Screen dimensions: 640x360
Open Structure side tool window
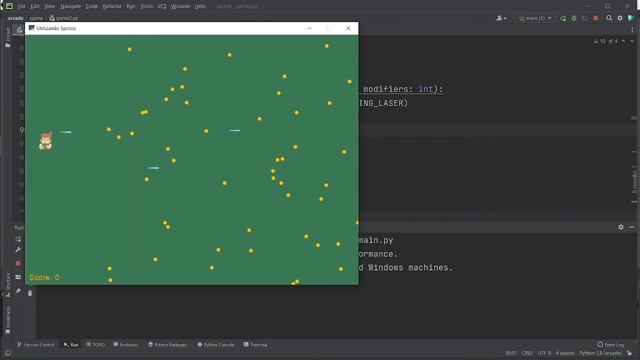click(8, 285)
